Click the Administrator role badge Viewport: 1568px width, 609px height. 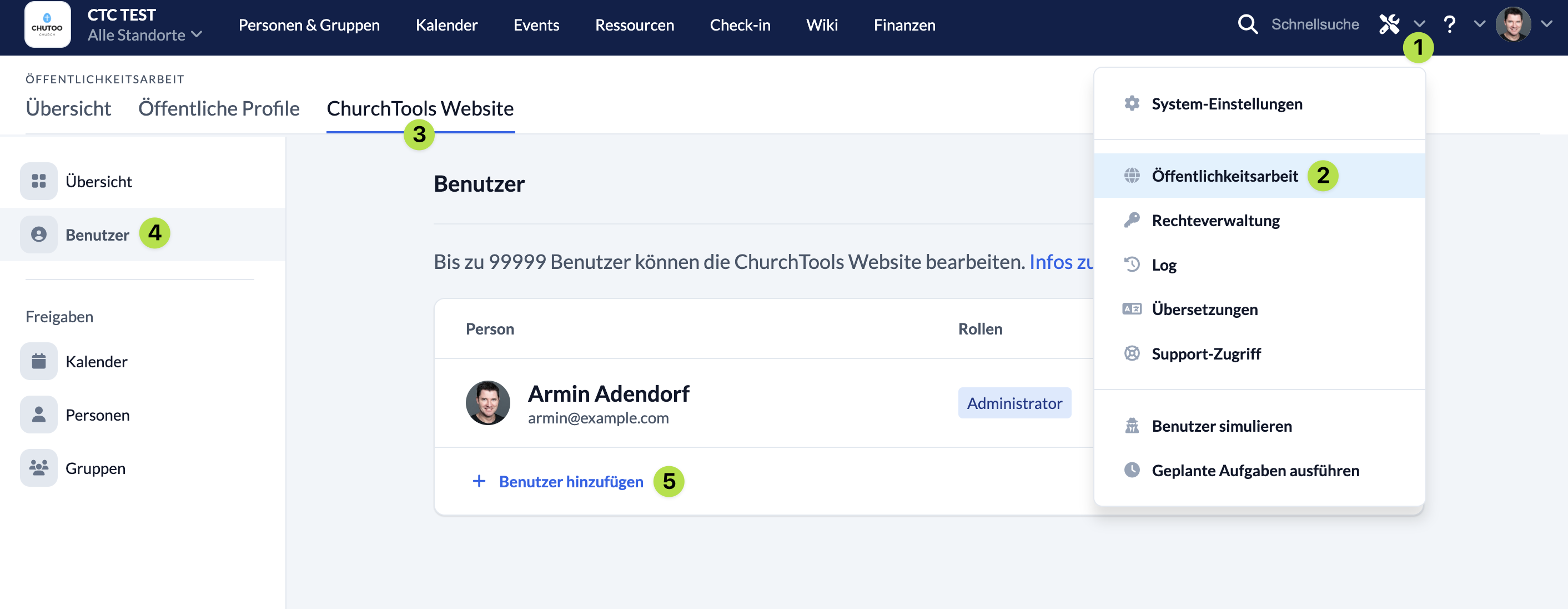click(x=1014, y=402)
